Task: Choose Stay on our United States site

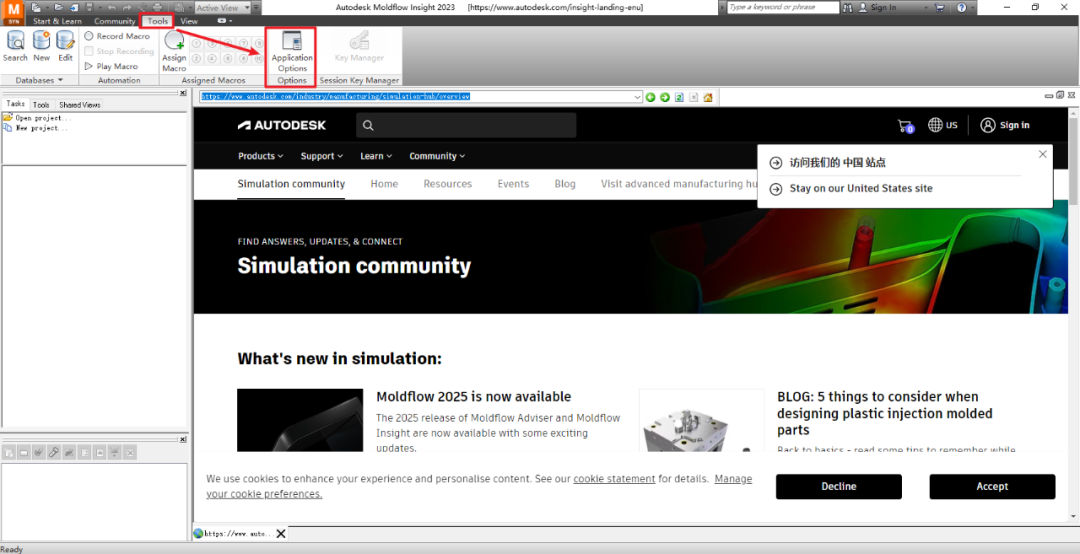Action: click(861, 188)
